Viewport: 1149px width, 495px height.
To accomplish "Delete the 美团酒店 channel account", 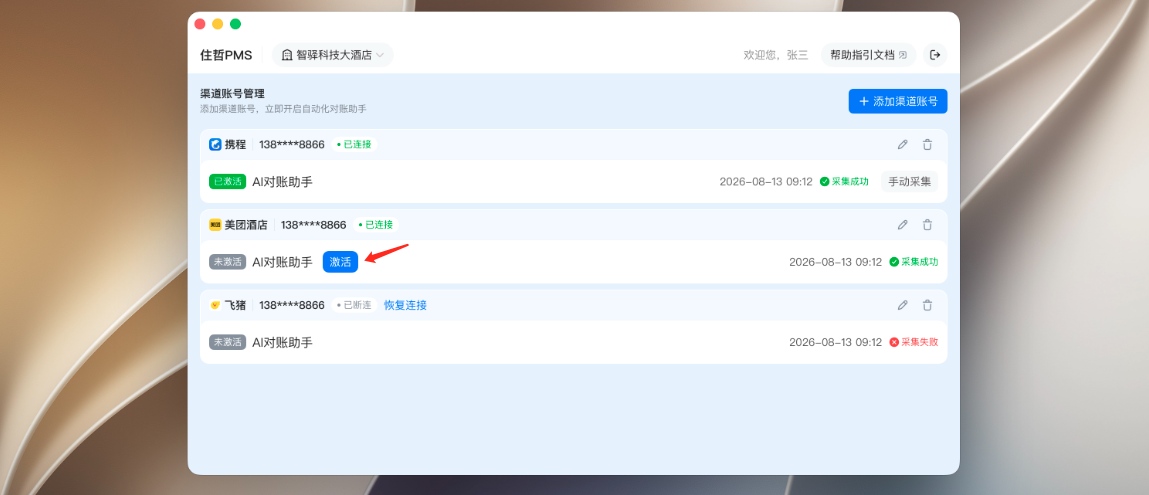I will 927,225.
